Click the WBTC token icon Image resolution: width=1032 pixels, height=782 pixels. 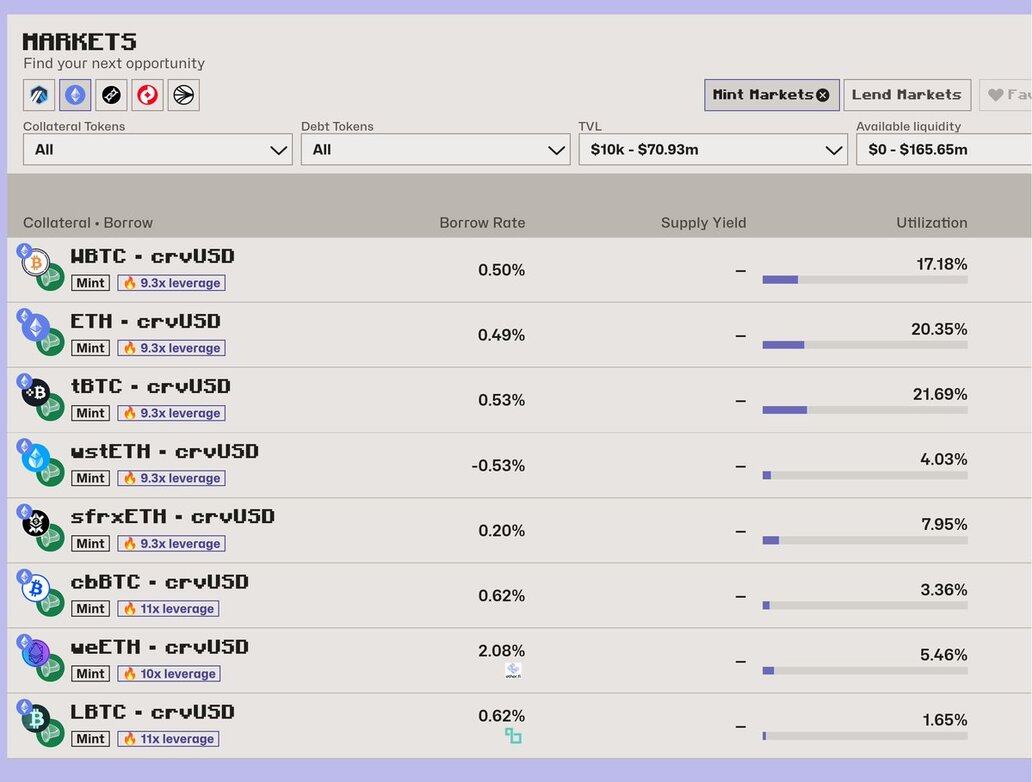(x=36, y=263)
